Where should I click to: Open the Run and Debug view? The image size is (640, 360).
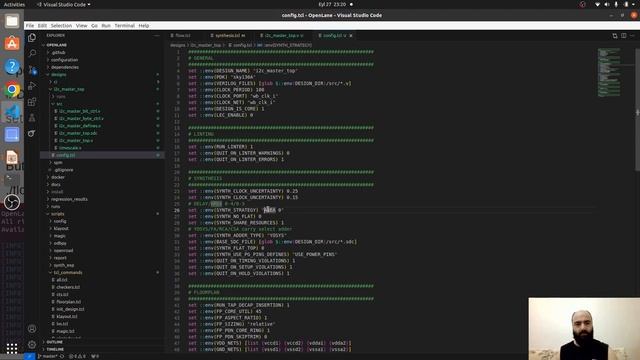[x=32, y=86]
